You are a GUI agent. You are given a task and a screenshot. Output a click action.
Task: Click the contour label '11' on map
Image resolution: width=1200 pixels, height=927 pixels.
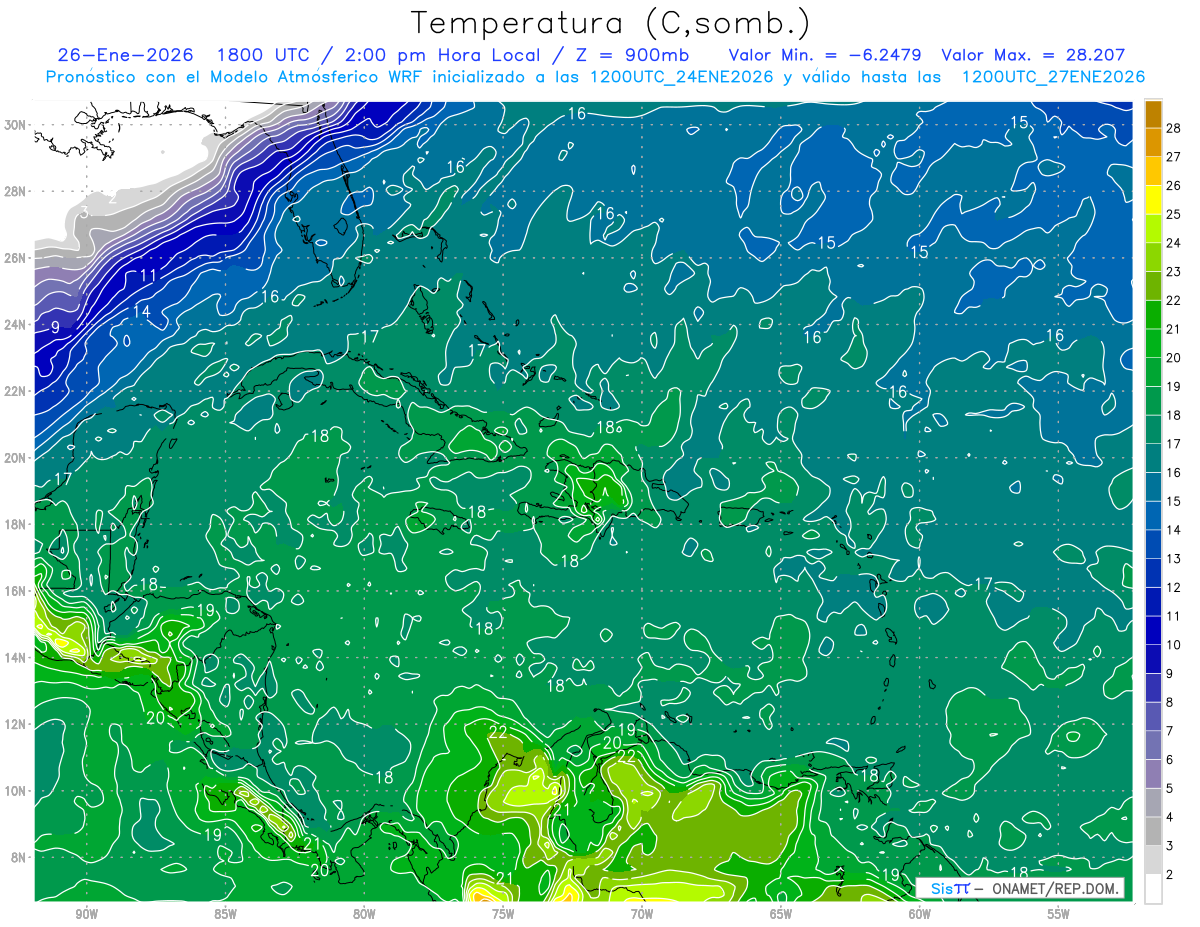click(x=148, y=275)
